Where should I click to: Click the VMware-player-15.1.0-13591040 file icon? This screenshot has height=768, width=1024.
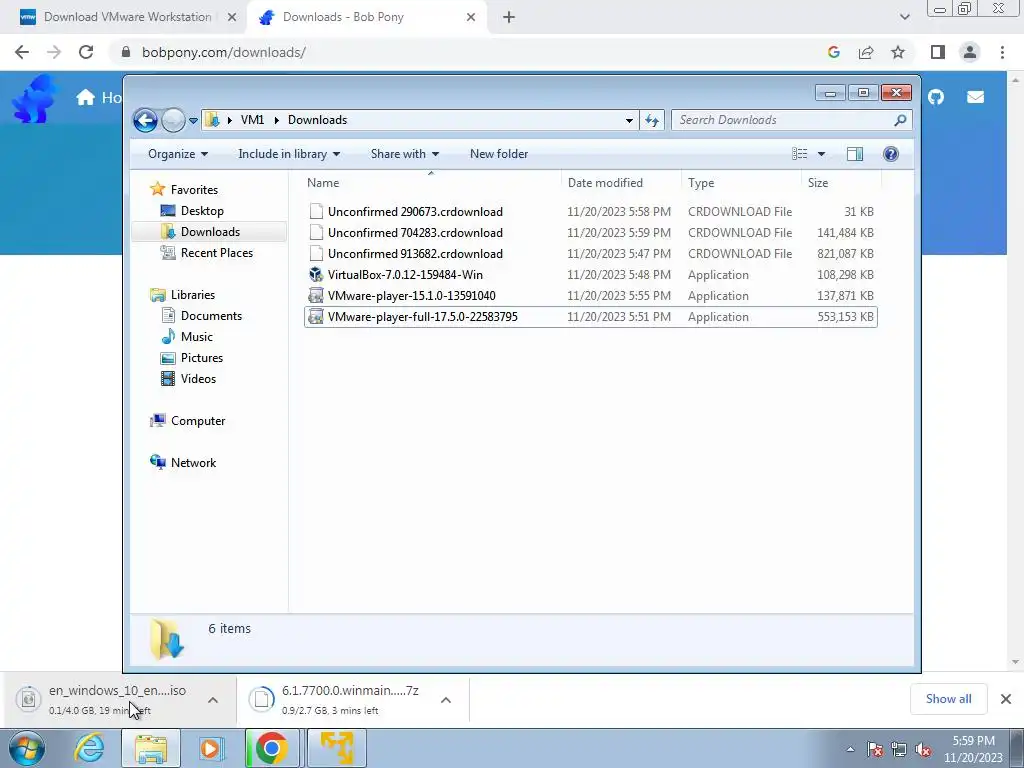[x=316, y=296]
